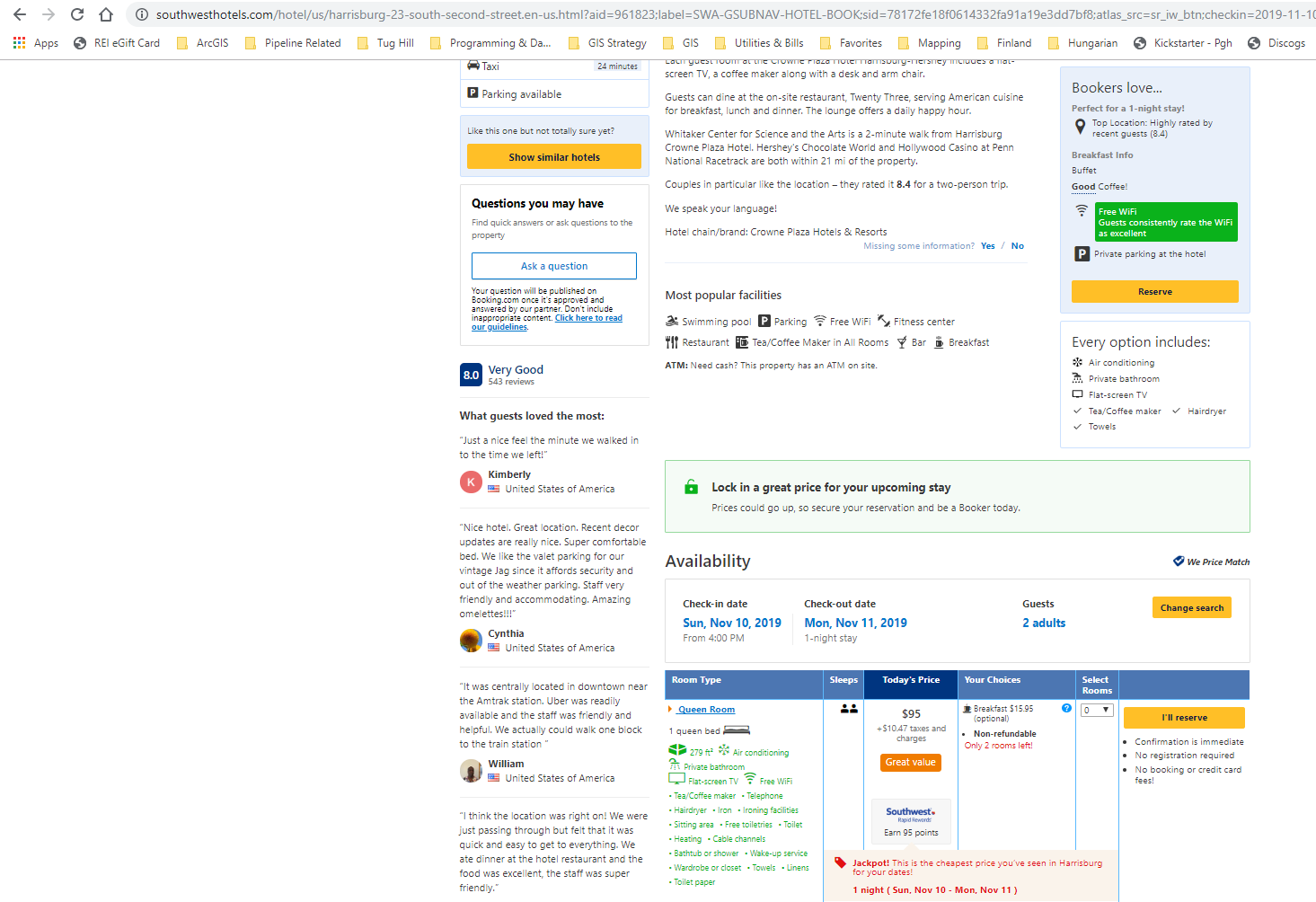Change check-out date Mon, Nov 11, 2019
Screen dimensions: 1316x902
pos(855,623)
